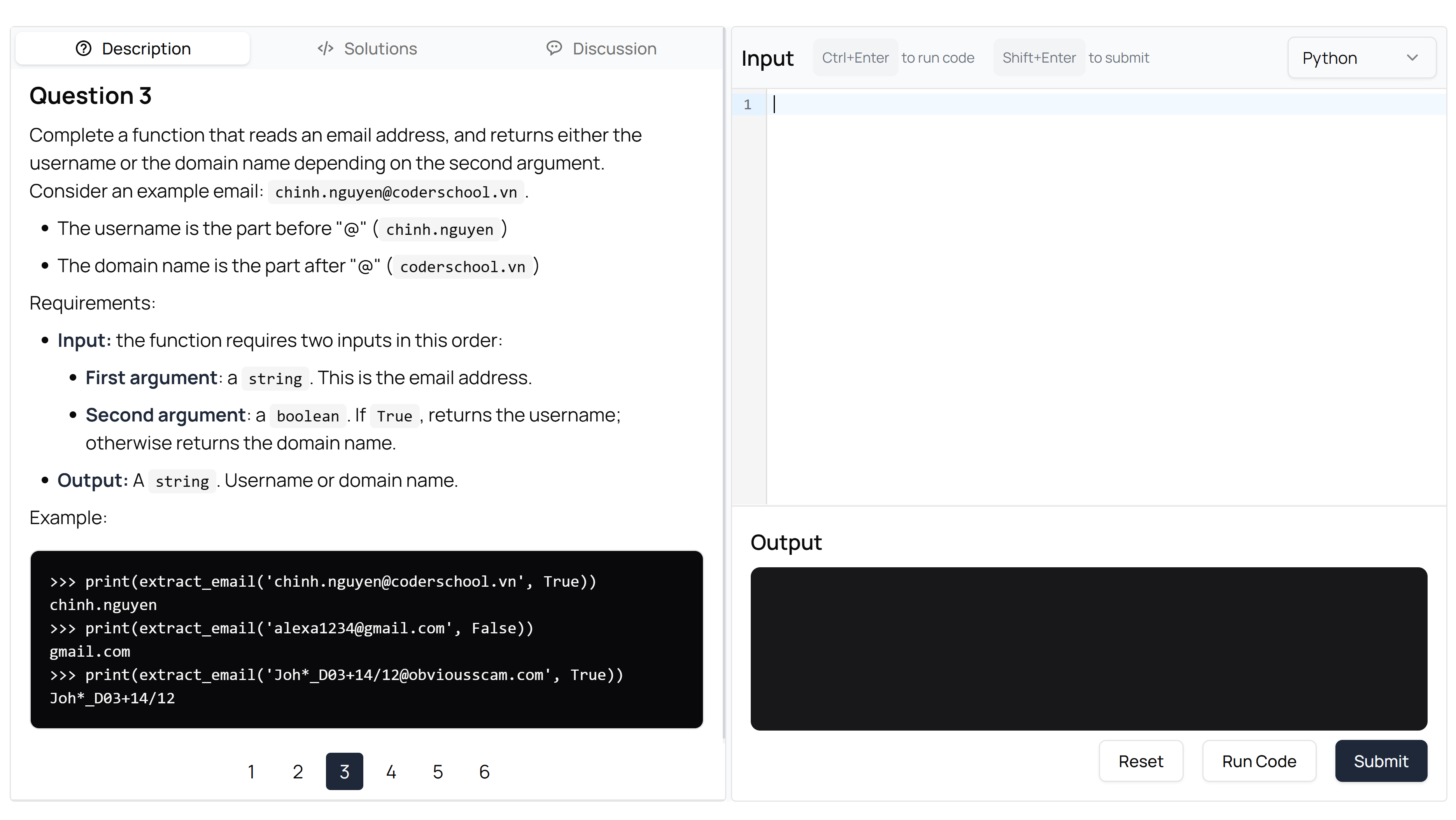
Task: Go to question 6
Action: point(484,771)
